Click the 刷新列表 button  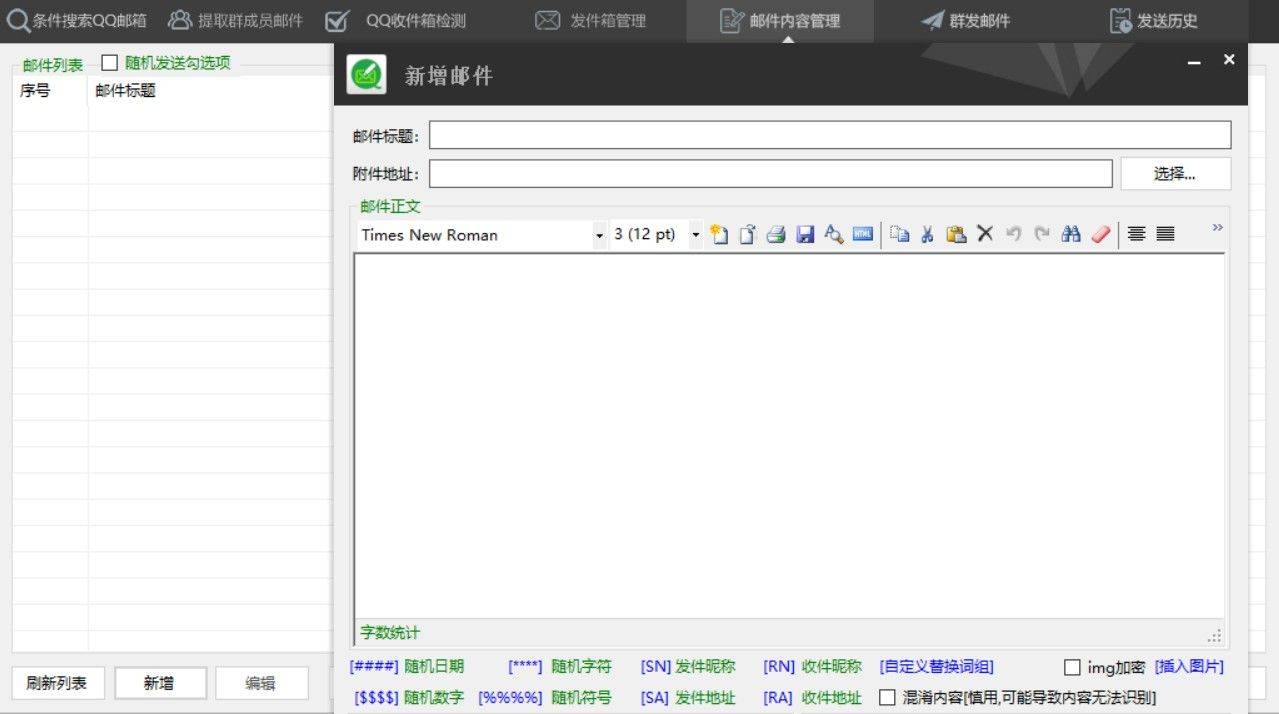[x=57, y=683]
